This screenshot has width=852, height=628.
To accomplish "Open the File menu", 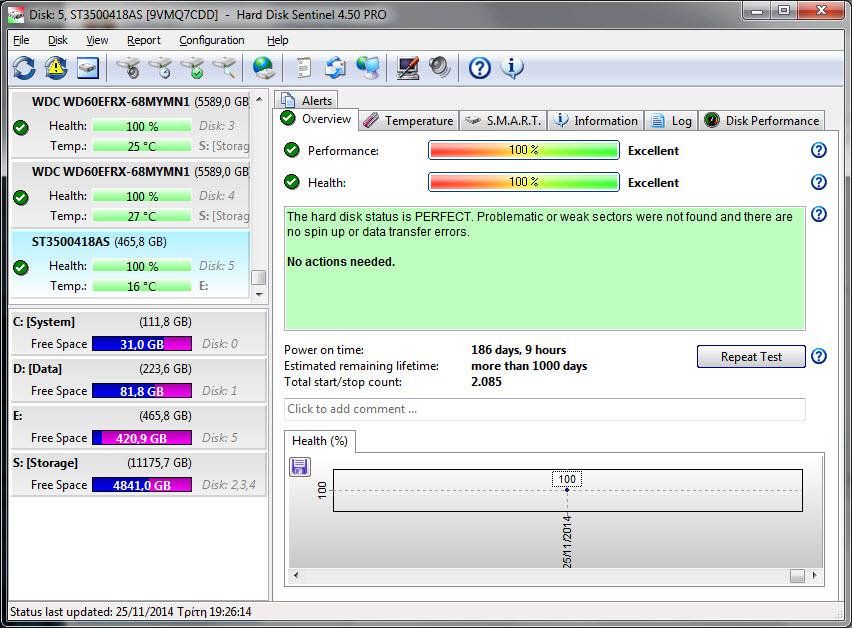I will pyautogui.click(x=21, y=40).
